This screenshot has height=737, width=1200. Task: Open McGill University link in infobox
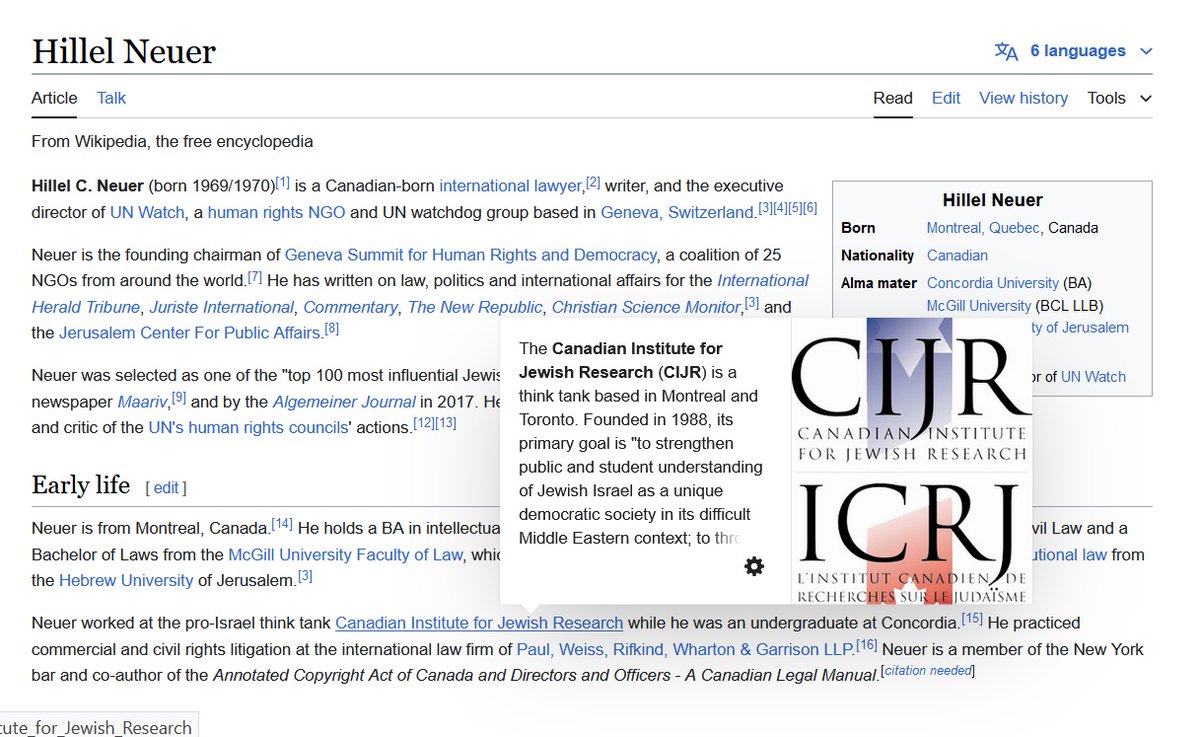click(x=979, y=305)
